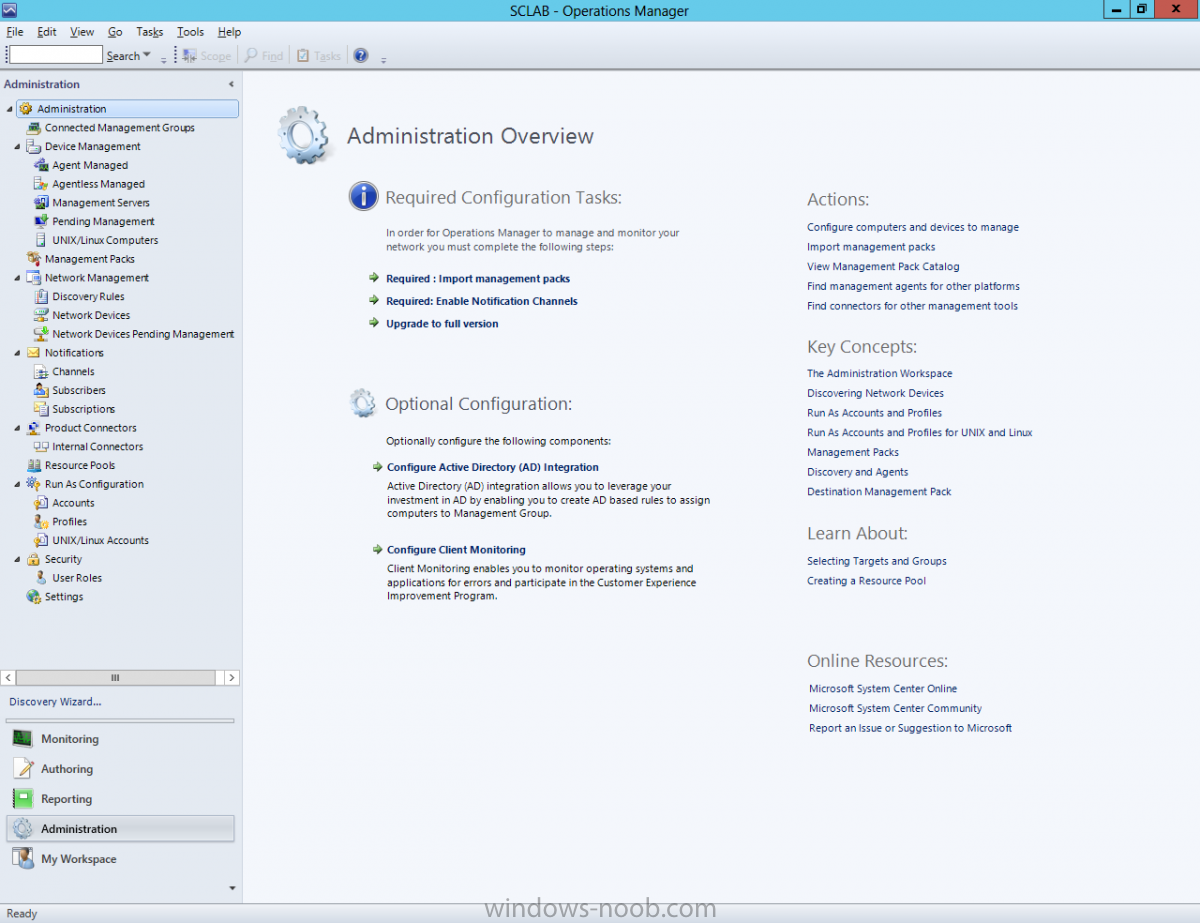Open the Search dropdown arrow
1200x923 pixels.
point(147,56)
